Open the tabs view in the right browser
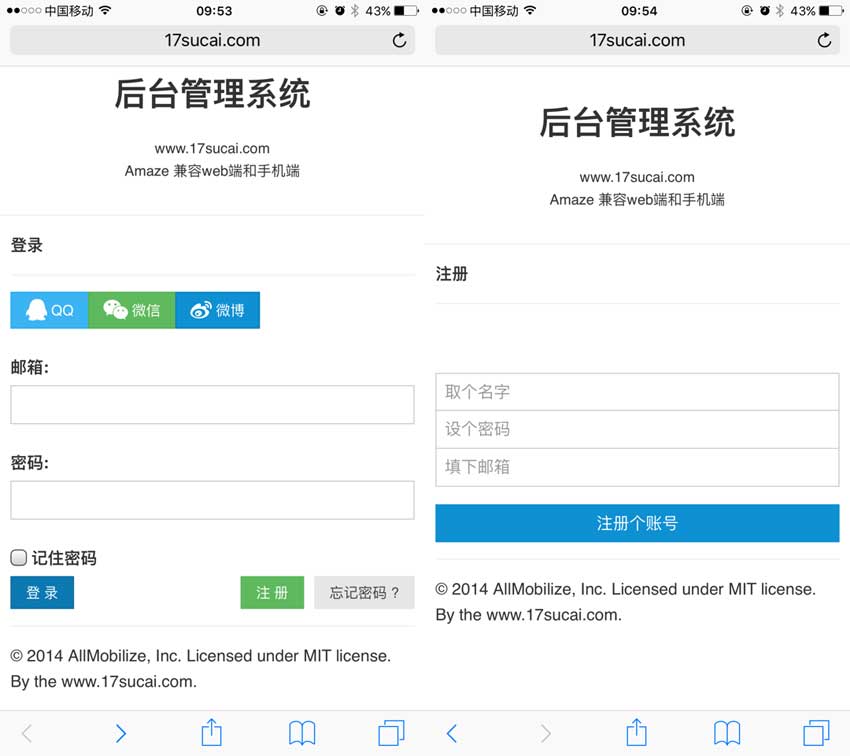 (816, 733)
